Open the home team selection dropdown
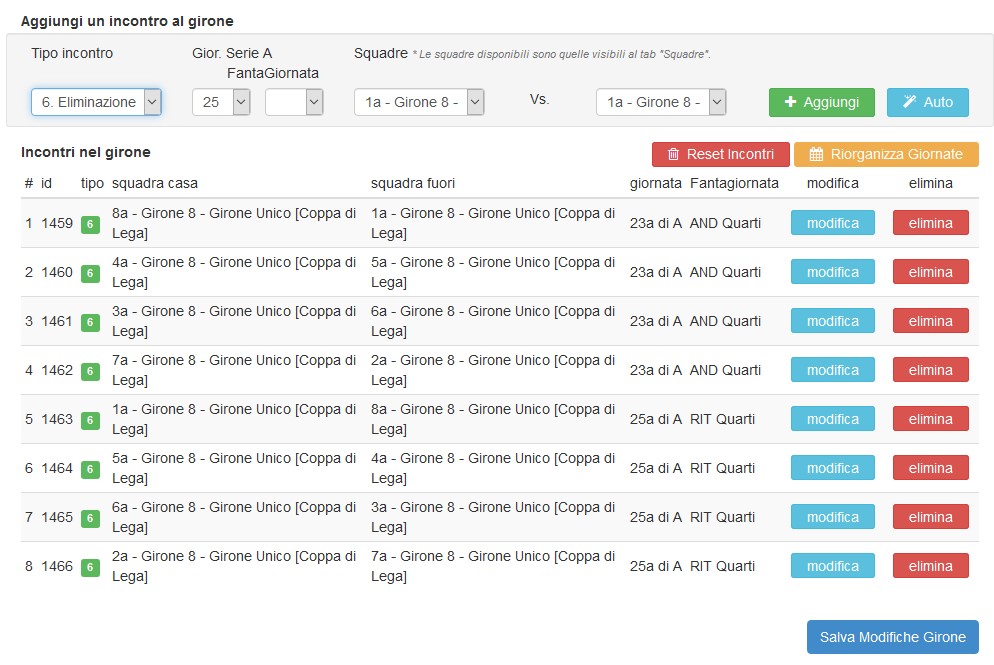The width and height of the screenshot is (994, 665). tap(419, 102)
